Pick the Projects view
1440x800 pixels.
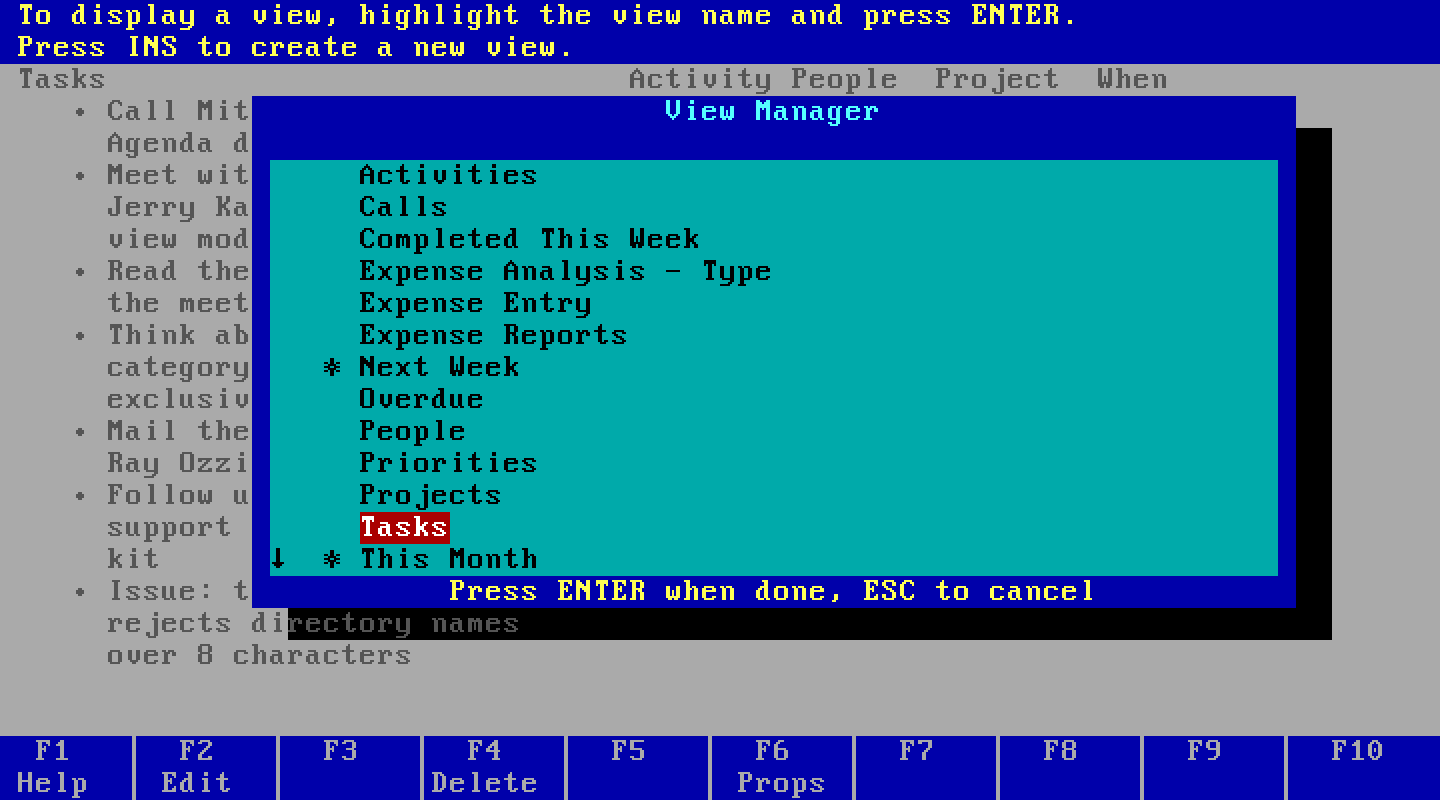tap(430, 495)
